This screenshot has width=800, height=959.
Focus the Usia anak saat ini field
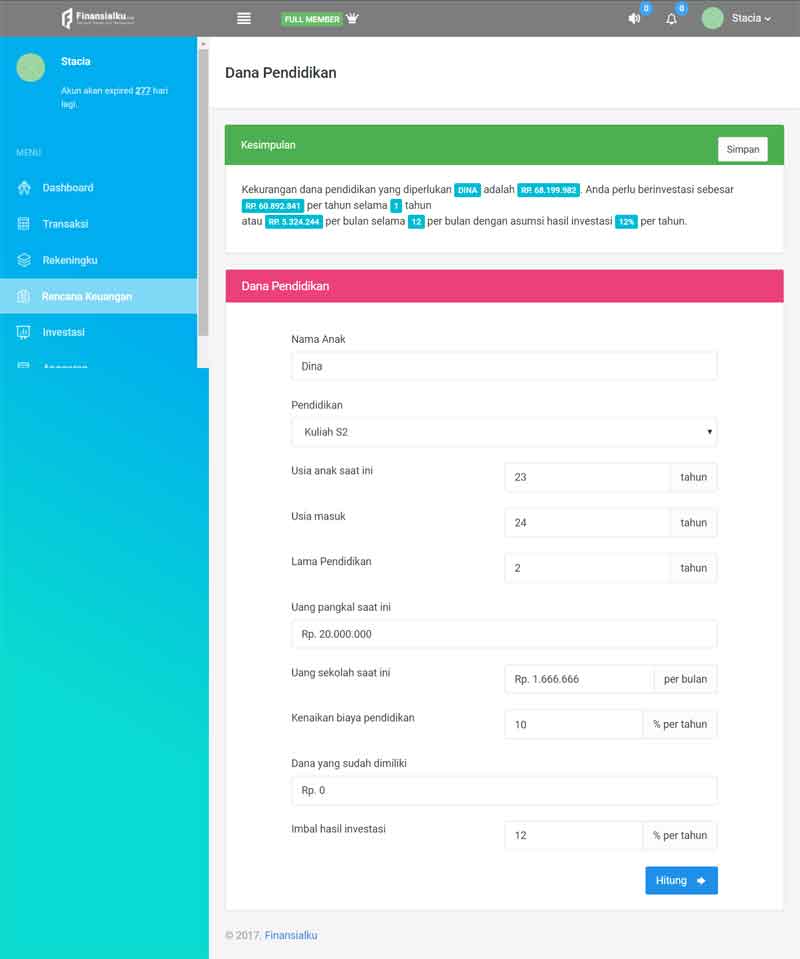click(x=587, y=477)
